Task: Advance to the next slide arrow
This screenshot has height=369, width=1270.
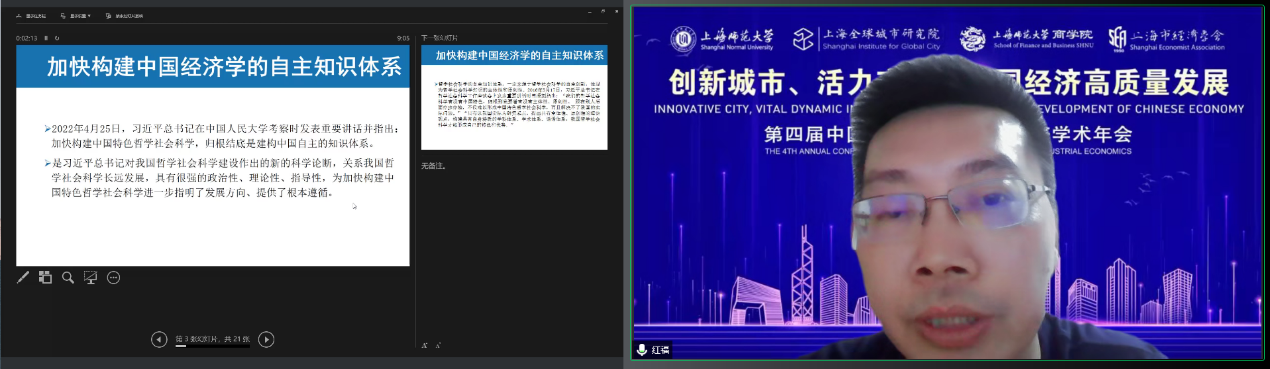Action: (x=266, y=340)
